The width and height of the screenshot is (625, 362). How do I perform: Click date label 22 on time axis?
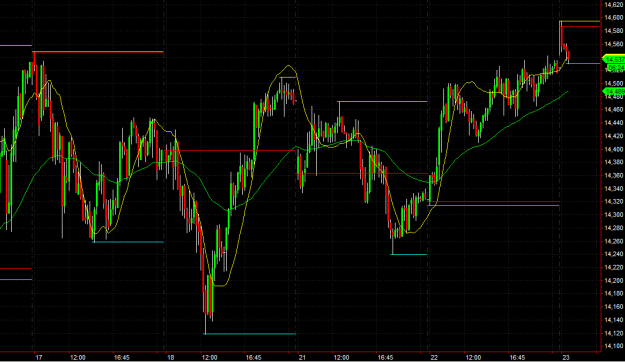pos(434,358)
